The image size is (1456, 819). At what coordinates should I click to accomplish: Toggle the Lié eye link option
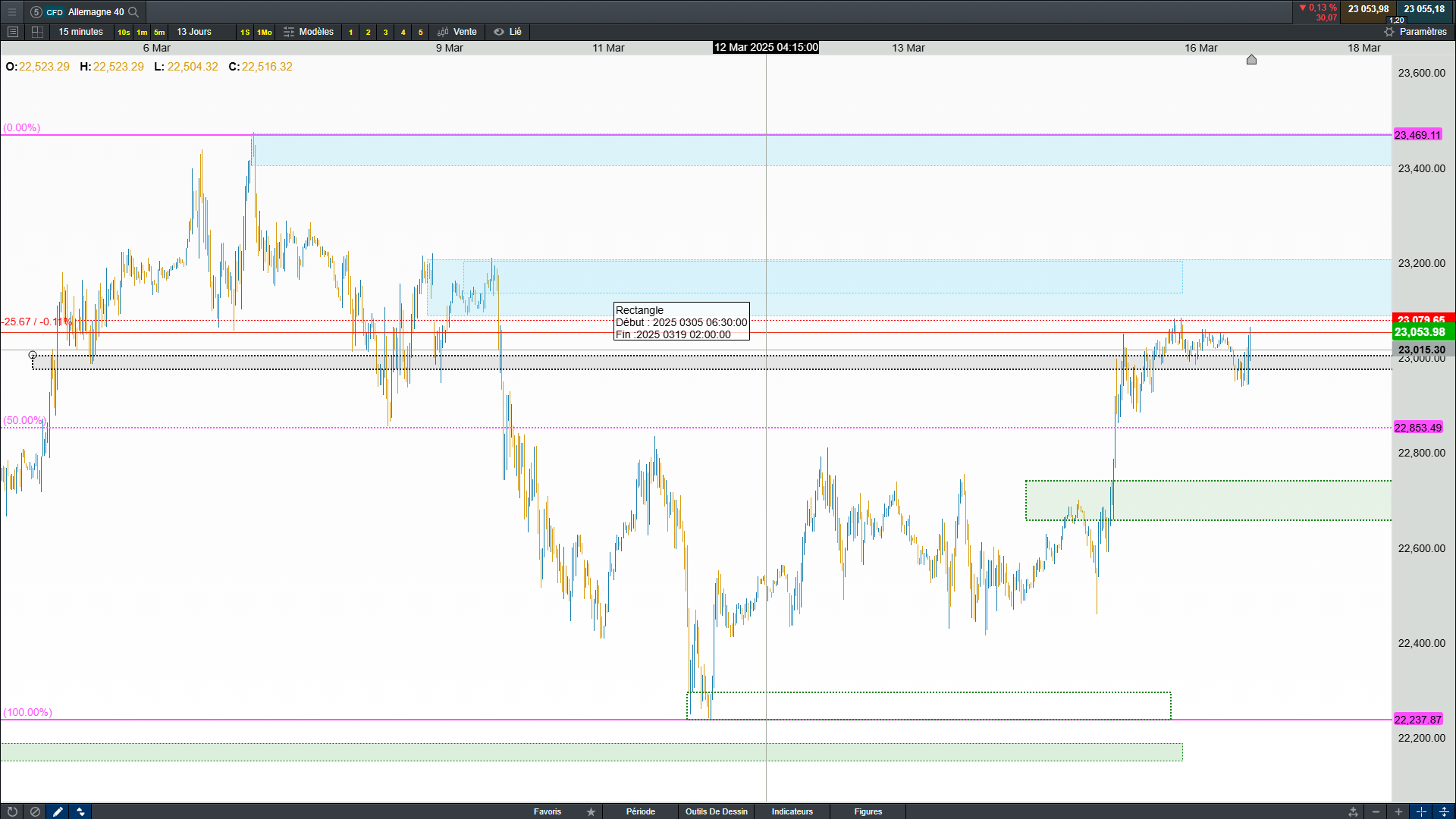507,32
